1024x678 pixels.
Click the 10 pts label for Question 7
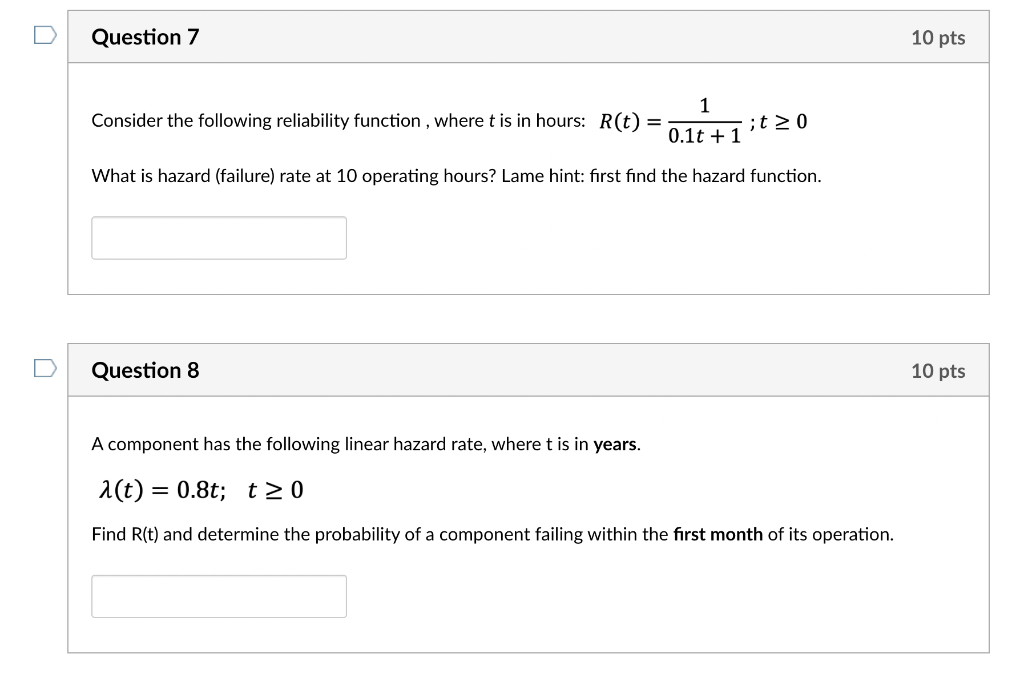(940, 36)
